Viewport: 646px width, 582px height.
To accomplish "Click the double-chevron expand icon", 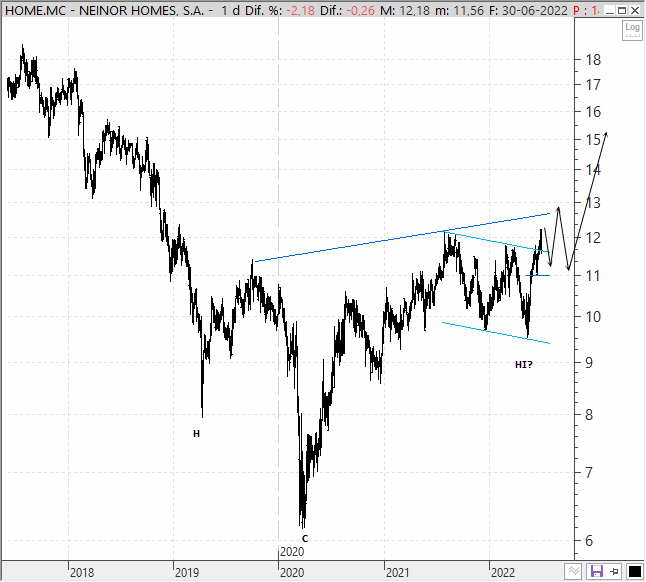I will (x=573, y=571).
